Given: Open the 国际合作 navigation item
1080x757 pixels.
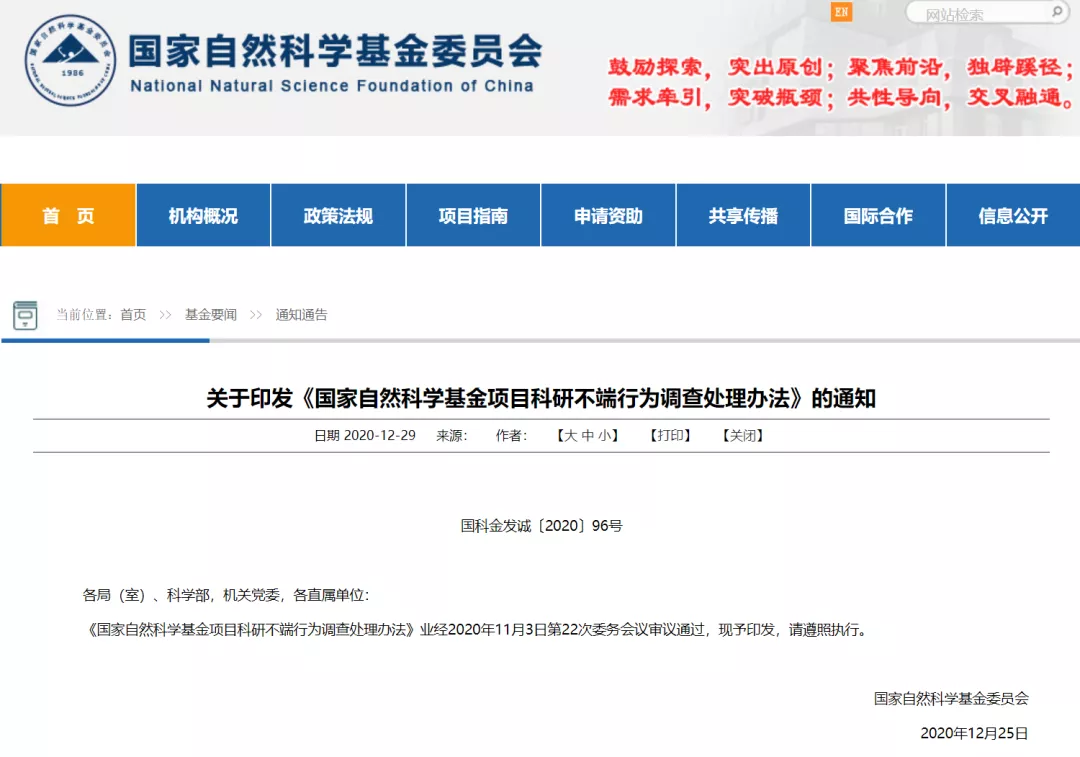Looking at the screenshot, I should [x=878, y=216].
